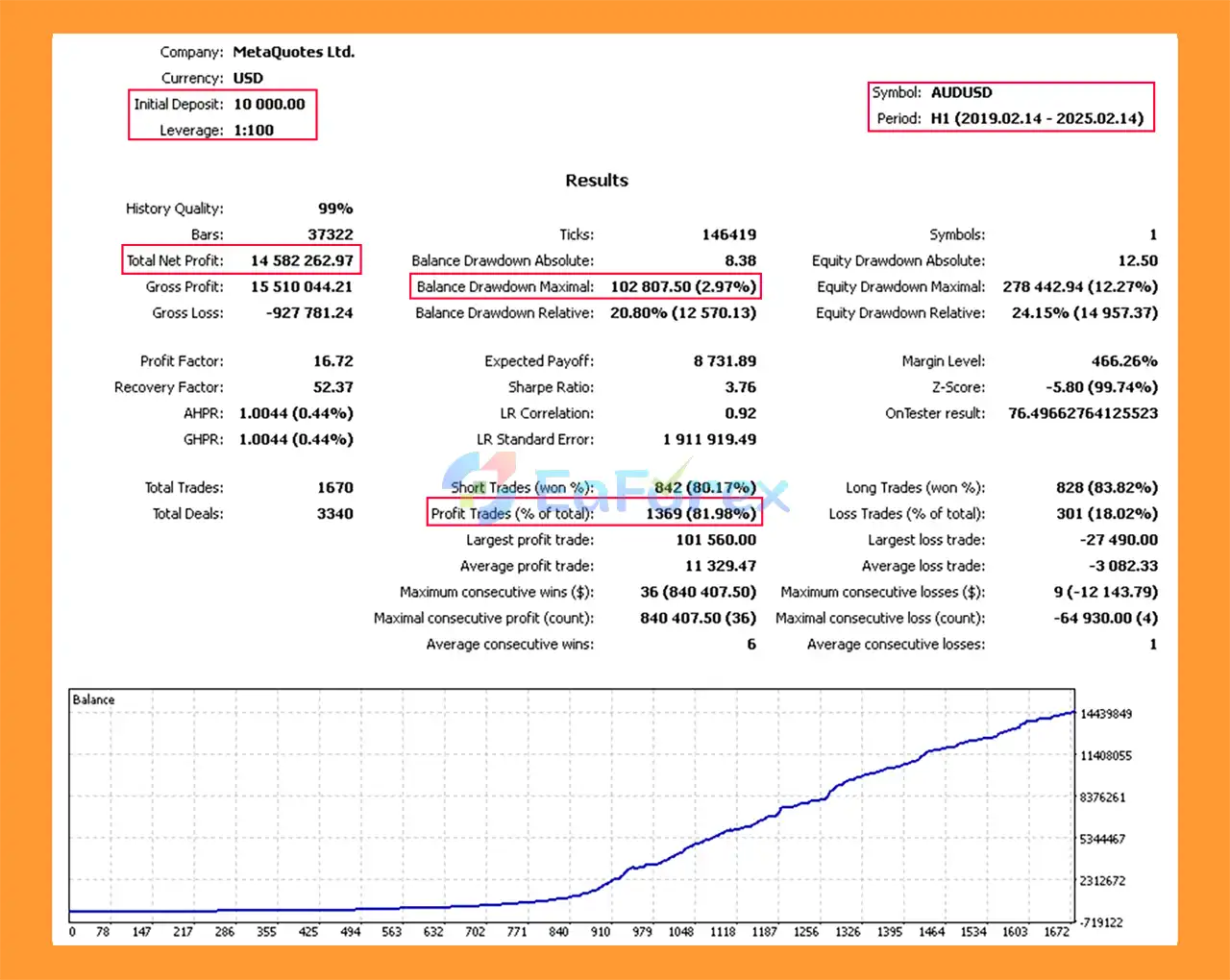Select the H1 test period date range

(x=1037, y=118)
